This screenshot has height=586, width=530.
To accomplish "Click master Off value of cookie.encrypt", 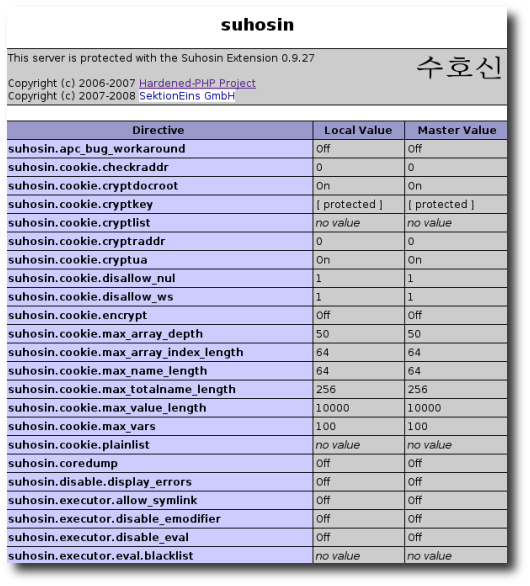I will coord(415,315).
